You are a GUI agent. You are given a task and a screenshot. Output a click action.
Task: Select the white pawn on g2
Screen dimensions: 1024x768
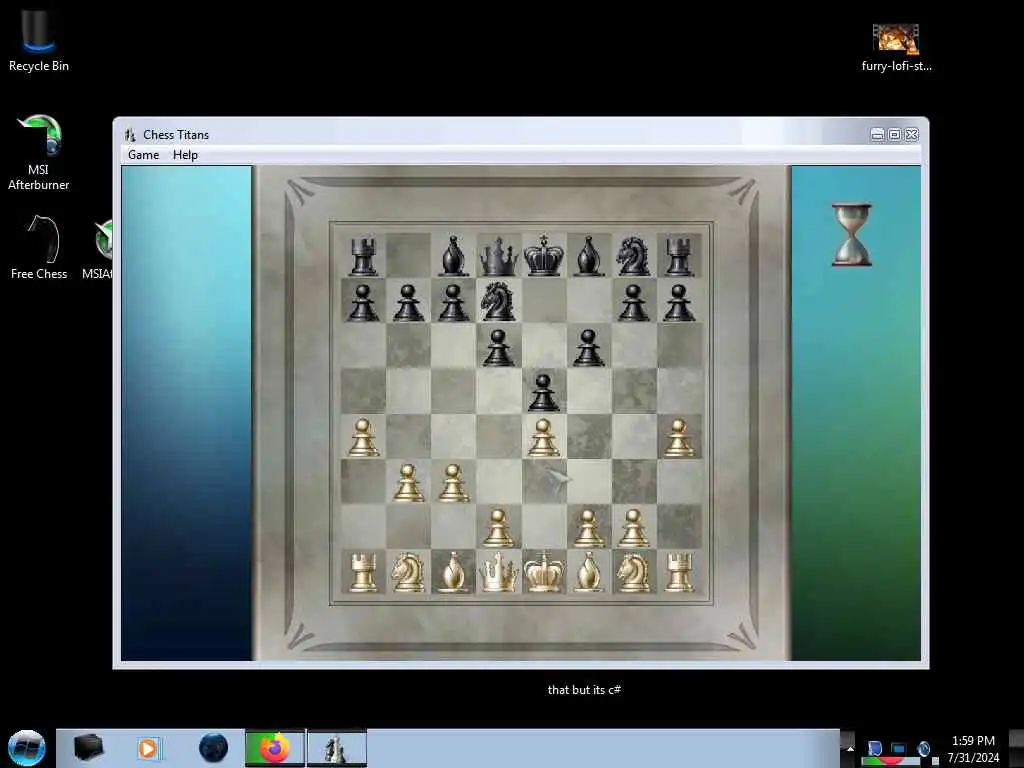tap(633, 528)
